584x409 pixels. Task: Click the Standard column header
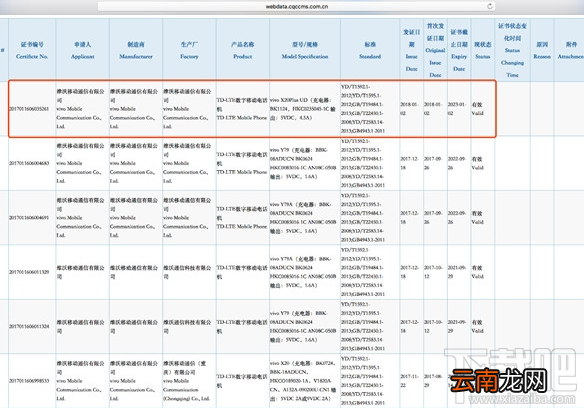tap(370, 50)
